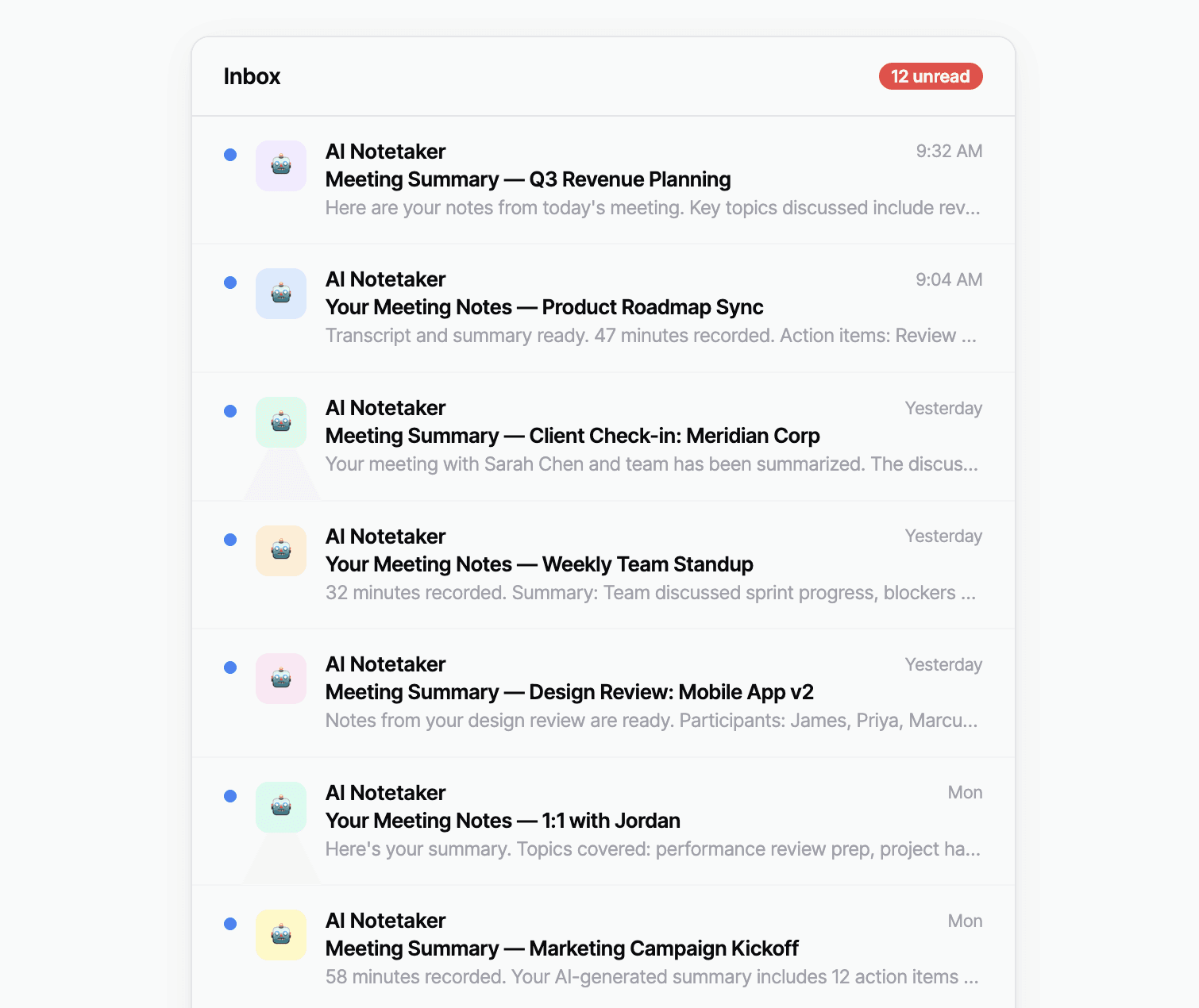Click the robot avatar beside Product Roadmap Sync
This screenshot has width=1199, height=1008.
[x=281, y=294]
